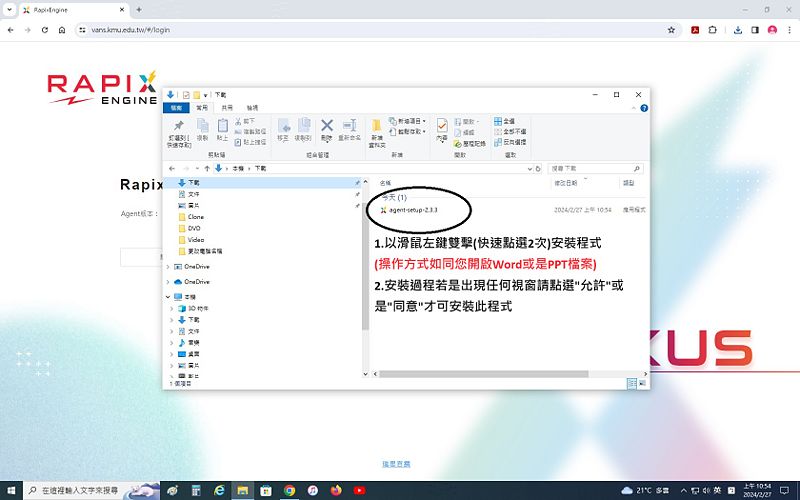Image resolution: width=800 pixels, height=500 pixels.
Task: Open the quick access toolbar customize dropdown
Action: click(x=206, y=95)
